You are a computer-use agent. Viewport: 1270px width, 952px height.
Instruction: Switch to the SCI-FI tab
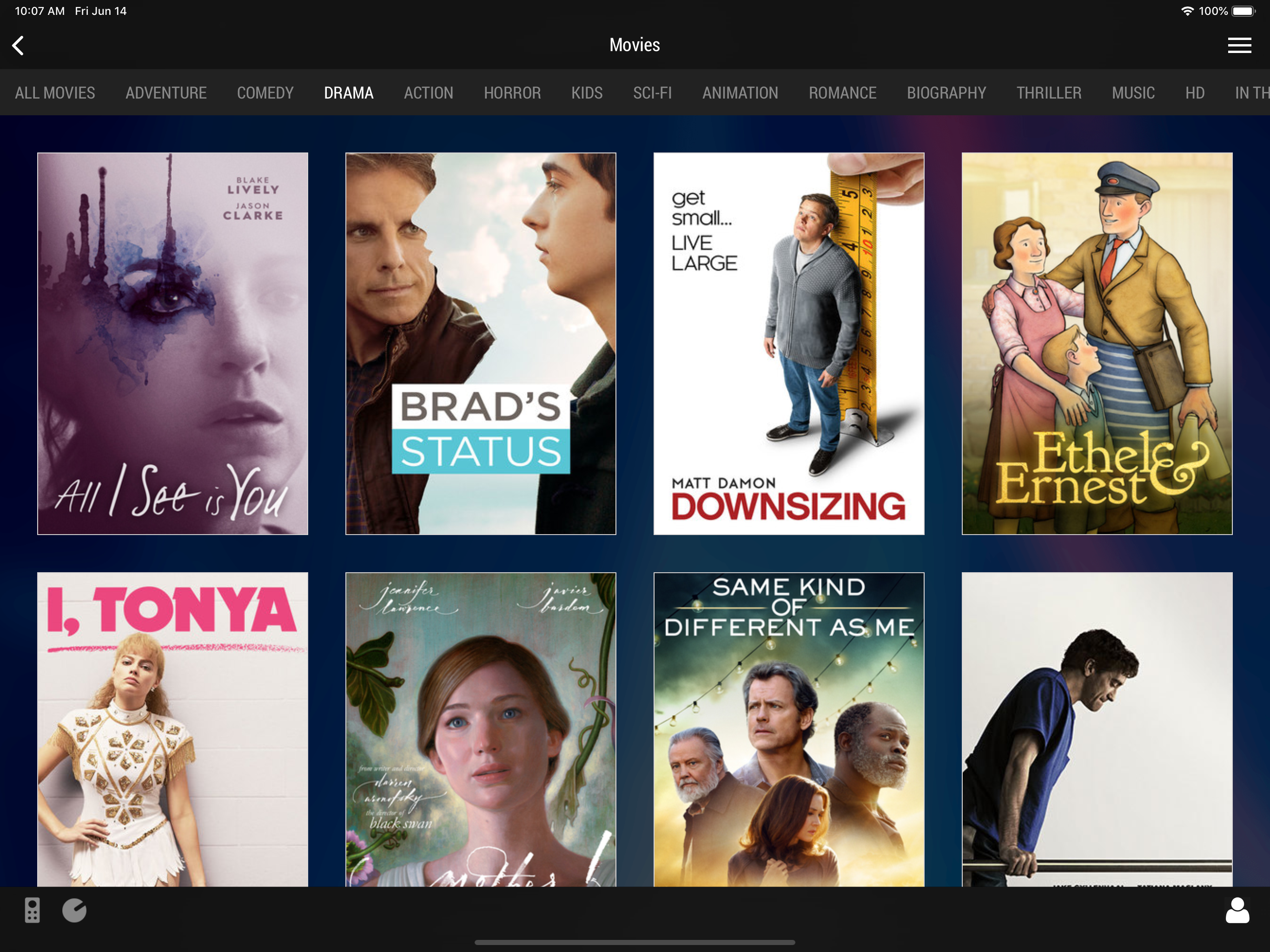coord(652,93)
